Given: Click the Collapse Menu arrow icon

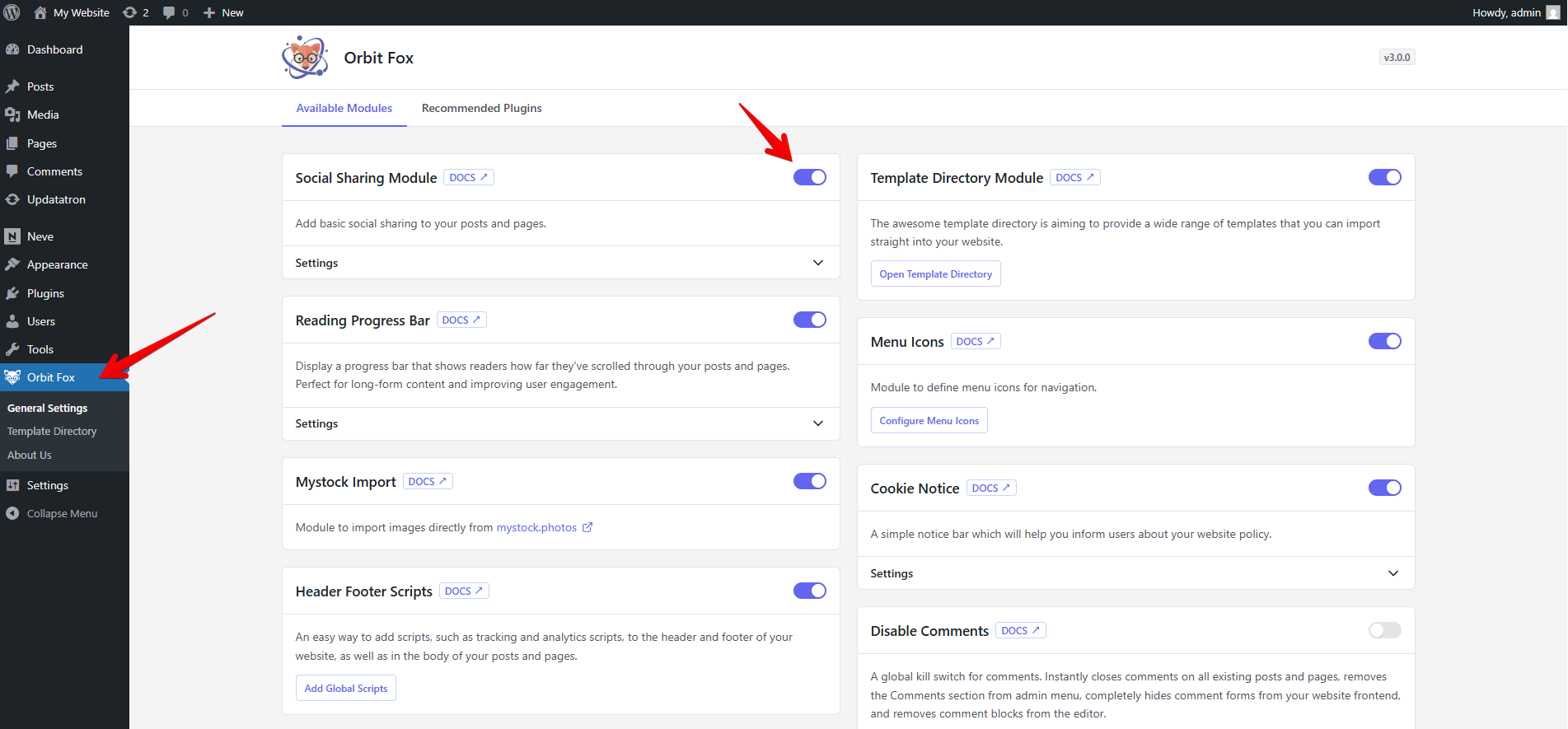Looking at the screenshot, I should 12,513.
